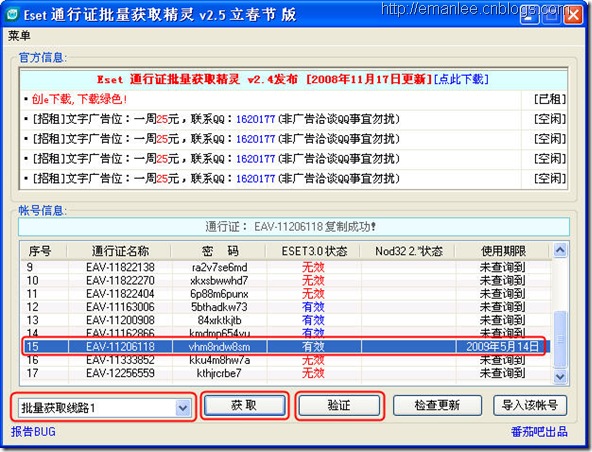
Task: Click the account list scrollbar thumb
Action: [560, 339]
